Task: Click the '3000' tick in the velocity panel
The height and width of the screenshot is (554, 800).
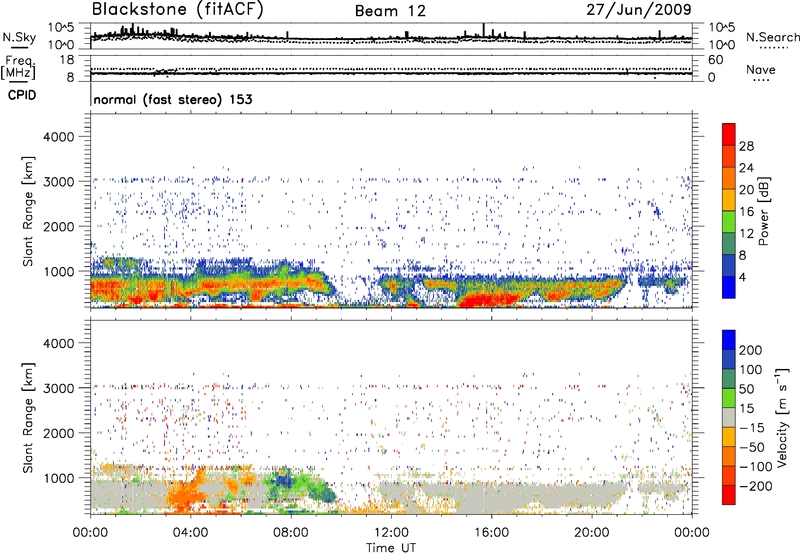Action: click(x=58, y=388)
